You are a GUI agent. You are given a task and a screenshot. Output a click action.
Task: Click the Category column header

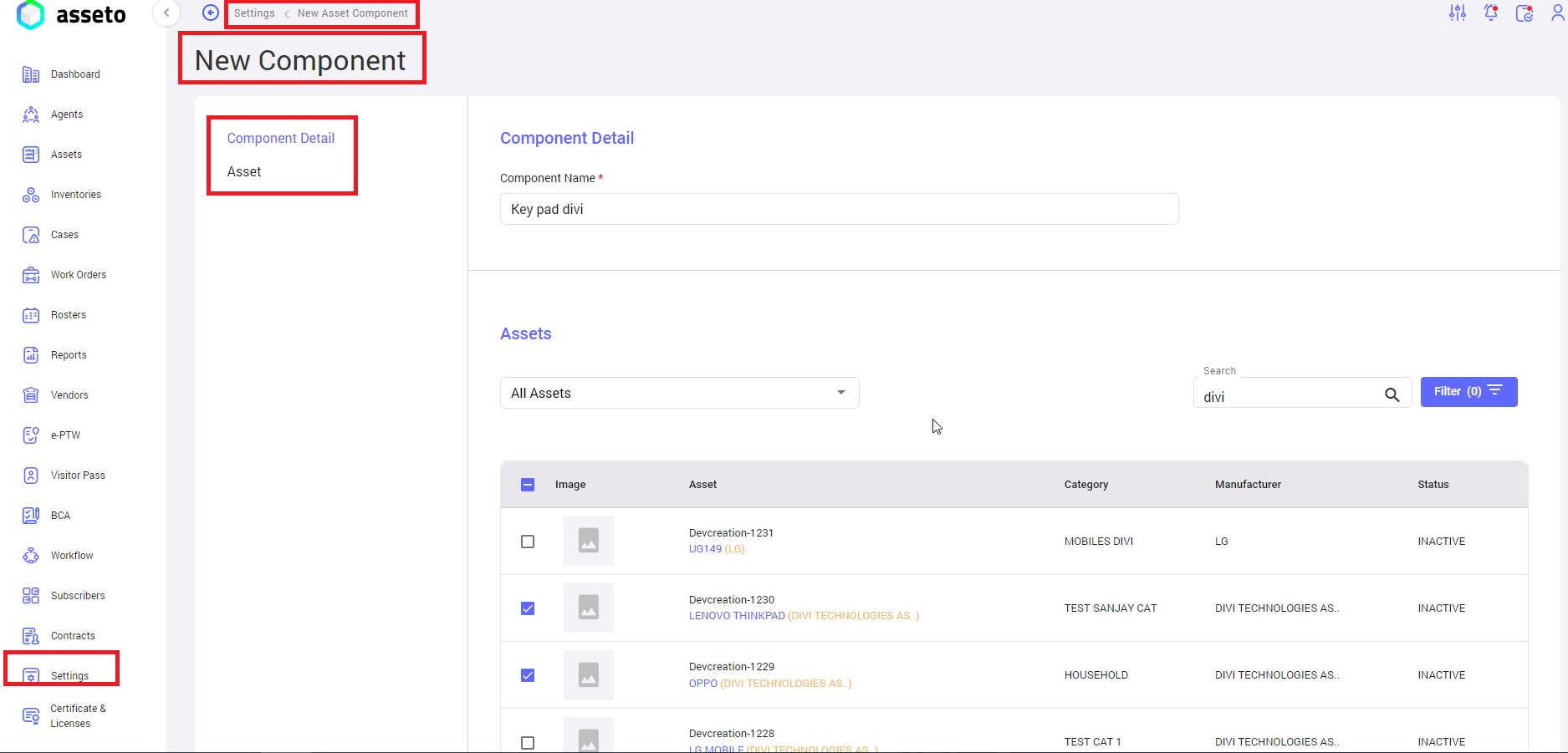coord(1086,485)
